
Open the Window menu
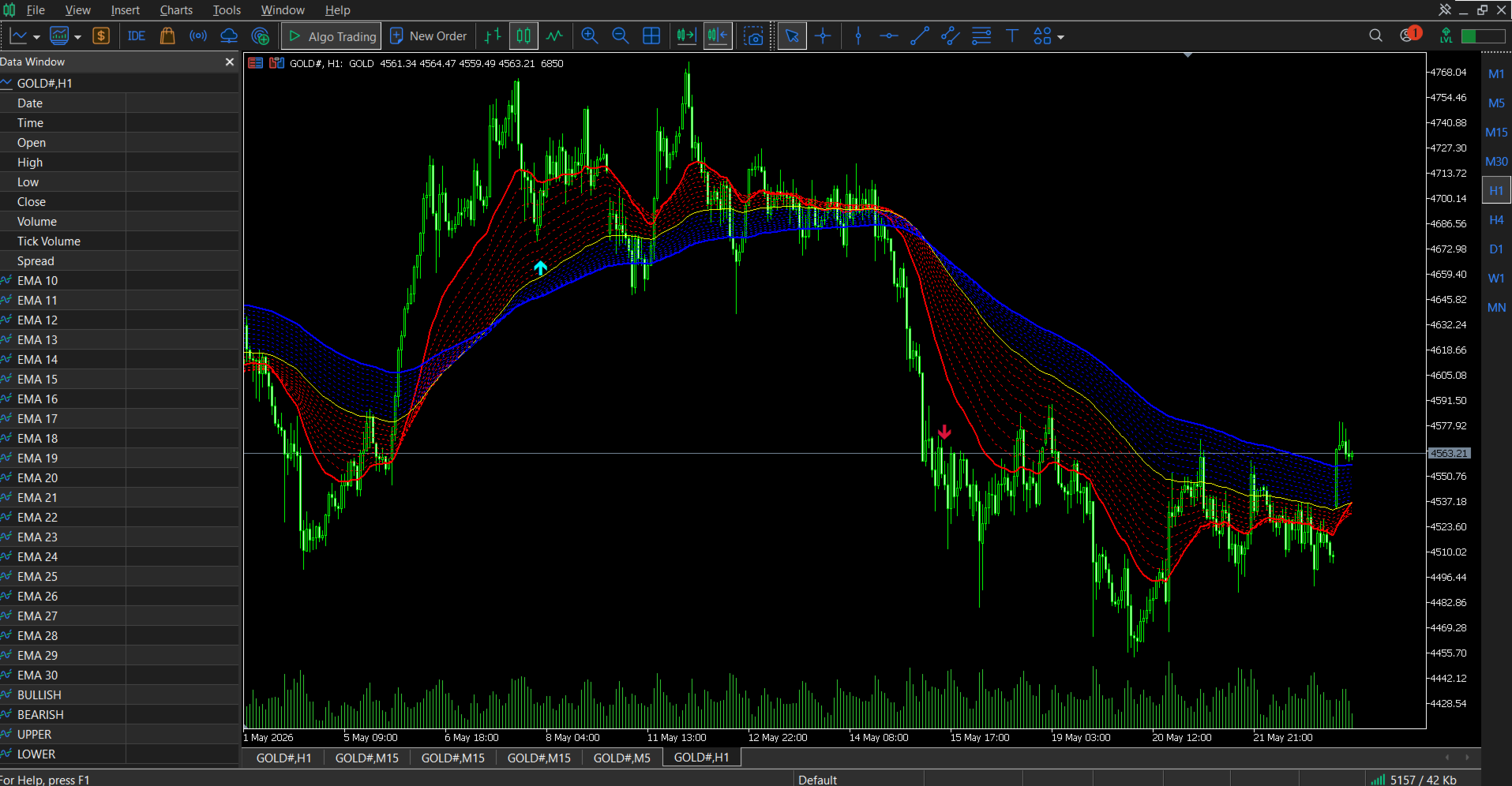click(x=283, y=10)
